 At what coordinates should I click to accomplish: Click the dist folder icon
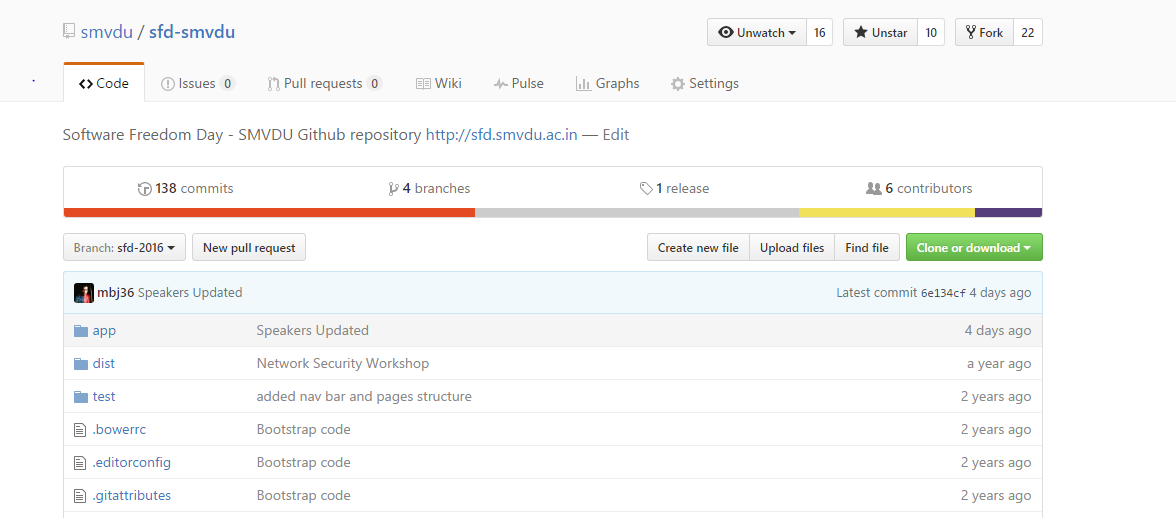point(81,364)
